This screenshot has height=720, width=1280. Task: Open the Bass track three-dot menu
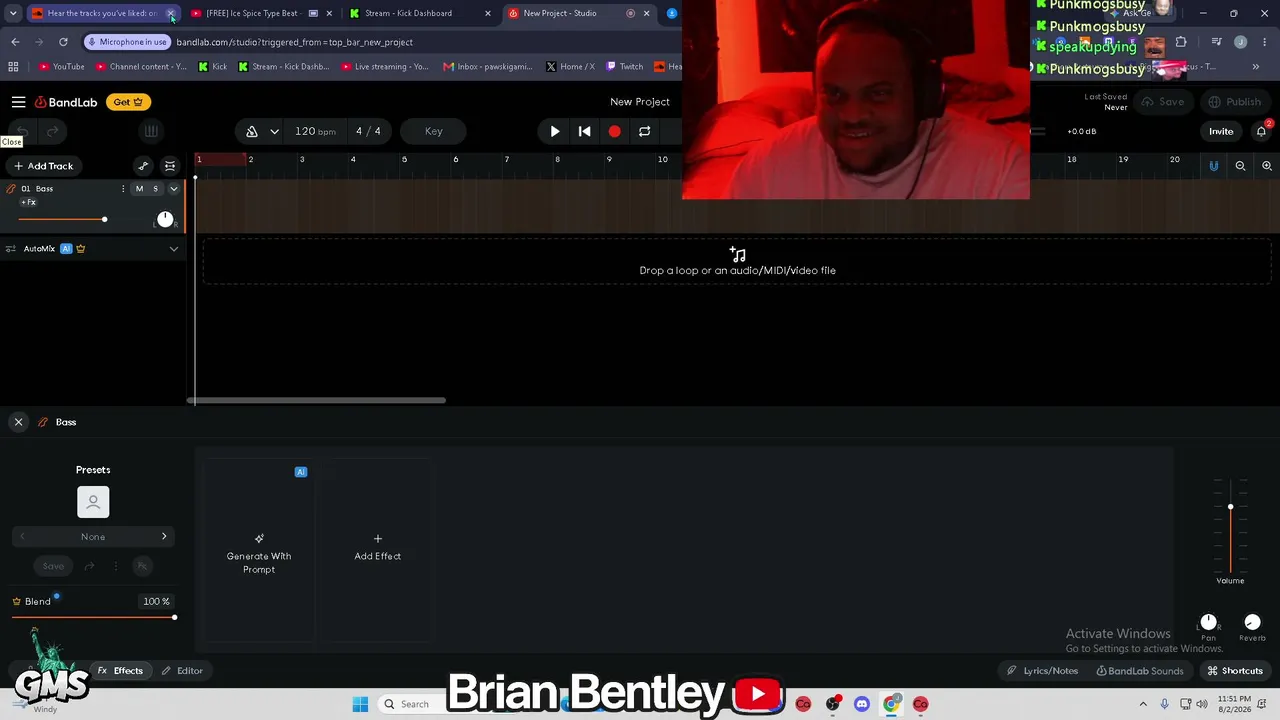(x=123, y=189)
